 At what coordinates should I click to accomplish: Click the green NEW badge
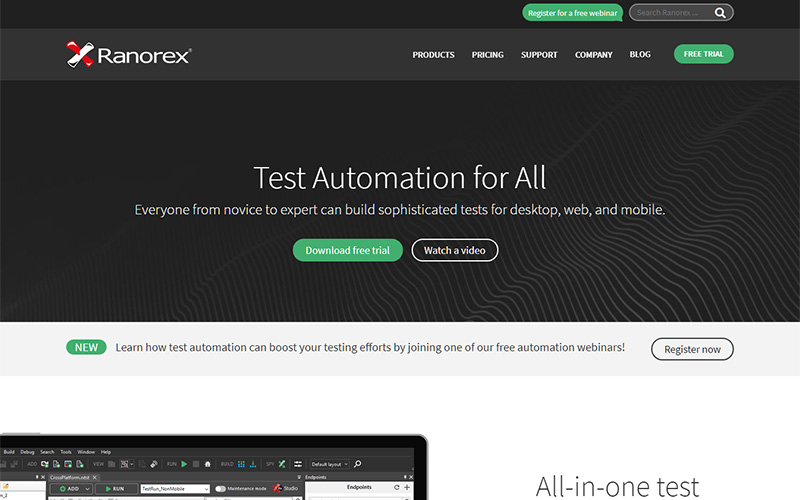click(x=86, y=347)
